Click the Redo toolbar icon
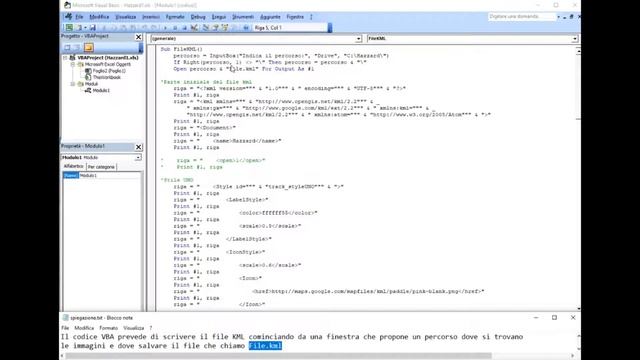 pos(154,28)
